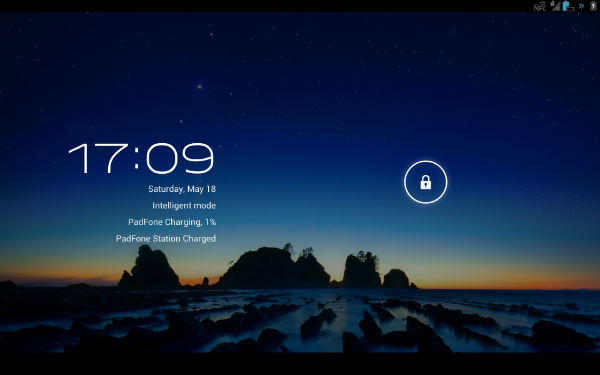Tap the NFC status icon

click(x=540, y=6)
